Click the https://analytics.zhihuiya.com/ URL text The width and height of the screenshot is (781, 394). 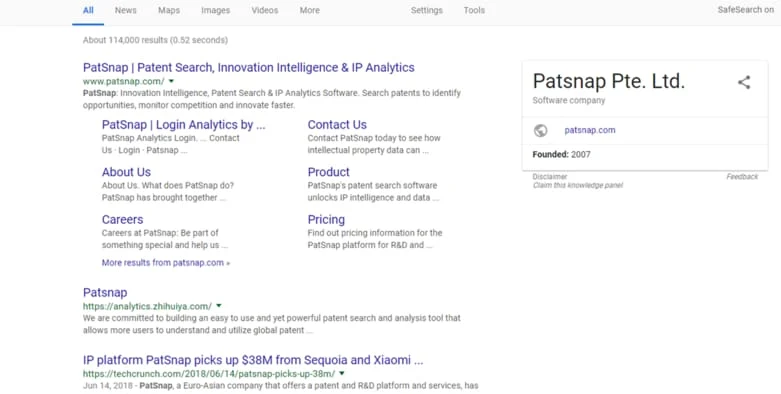coord(147,306)
